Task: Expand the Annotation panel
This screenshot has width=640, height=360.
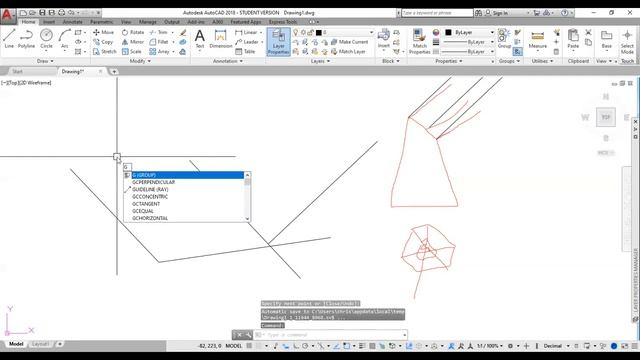Action: pyautogui.click(x=228, y=61)
